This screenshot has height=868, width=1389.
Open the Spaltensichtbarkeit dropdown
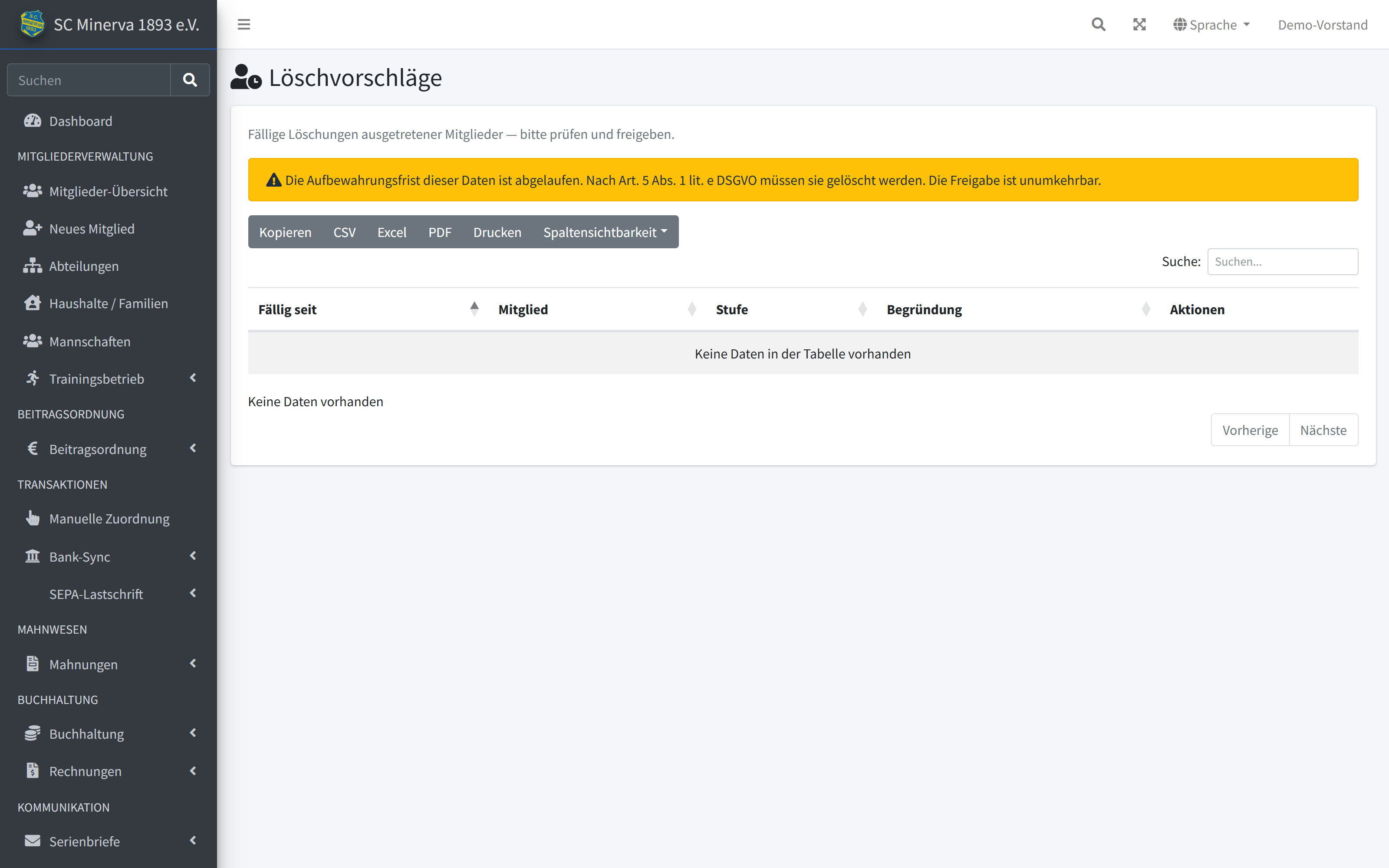[x=605, y=232]
